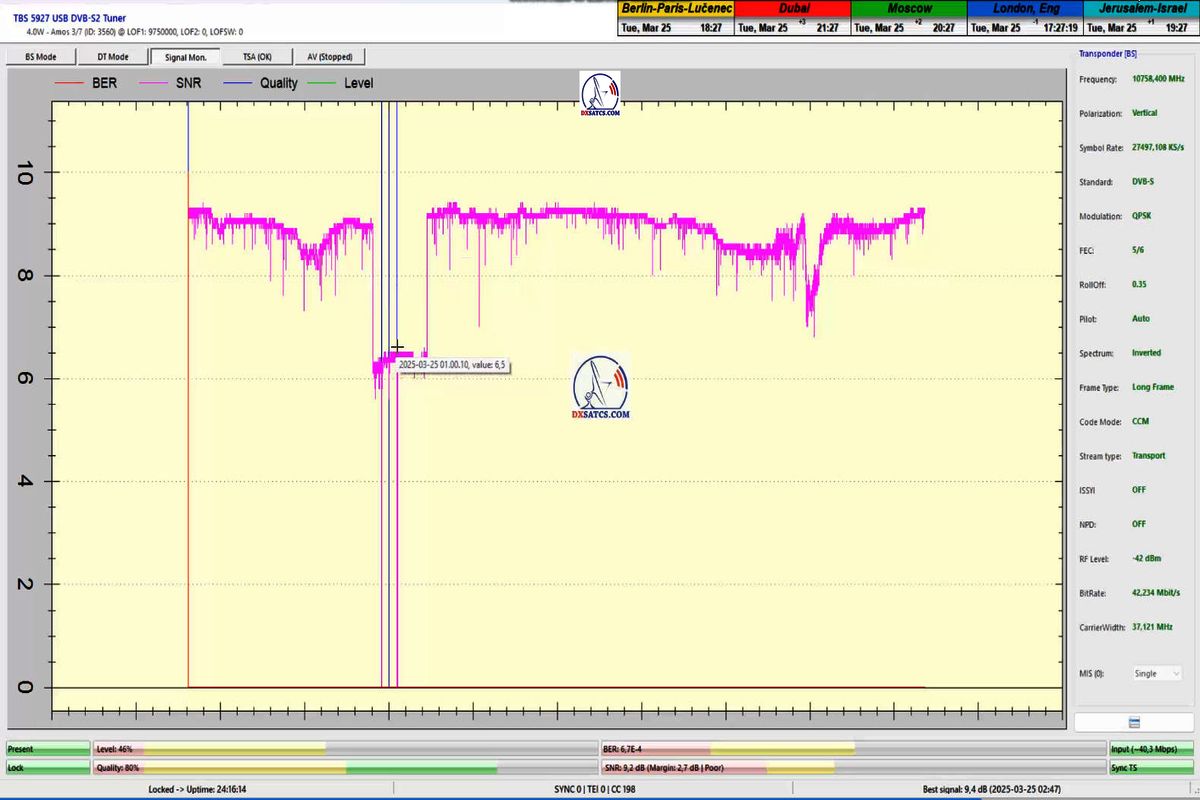Switch to the BS Mode tab

click(x=41, y=57)
